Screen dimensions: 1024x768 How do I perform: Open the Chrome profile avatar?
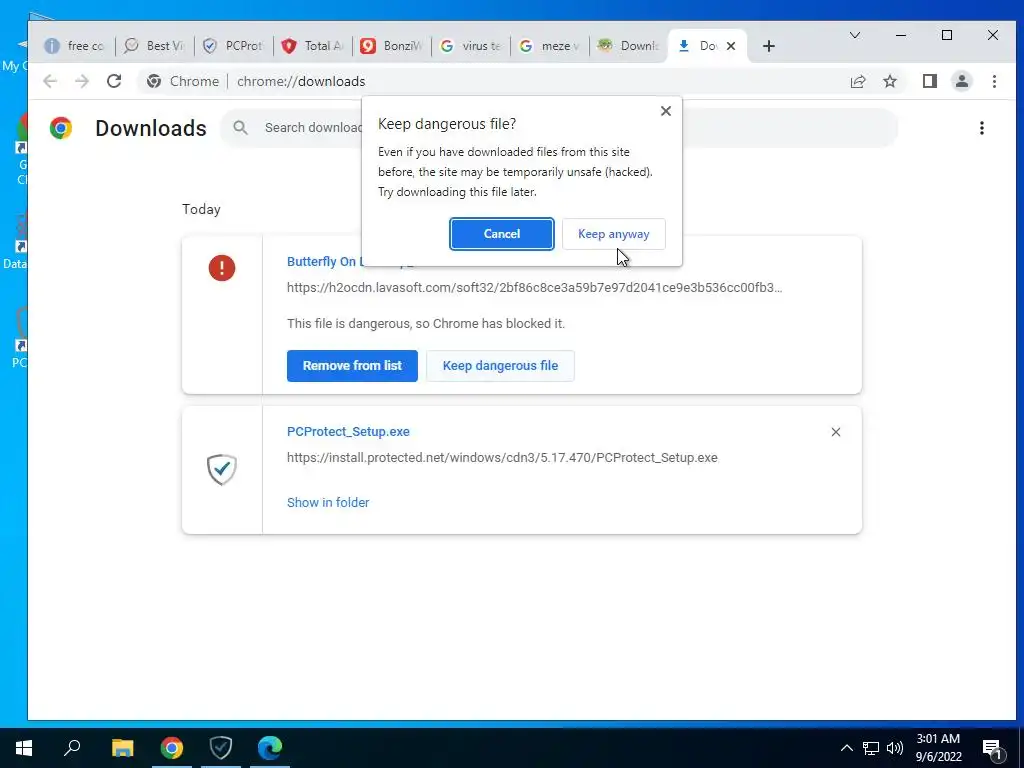pos(962,81)
